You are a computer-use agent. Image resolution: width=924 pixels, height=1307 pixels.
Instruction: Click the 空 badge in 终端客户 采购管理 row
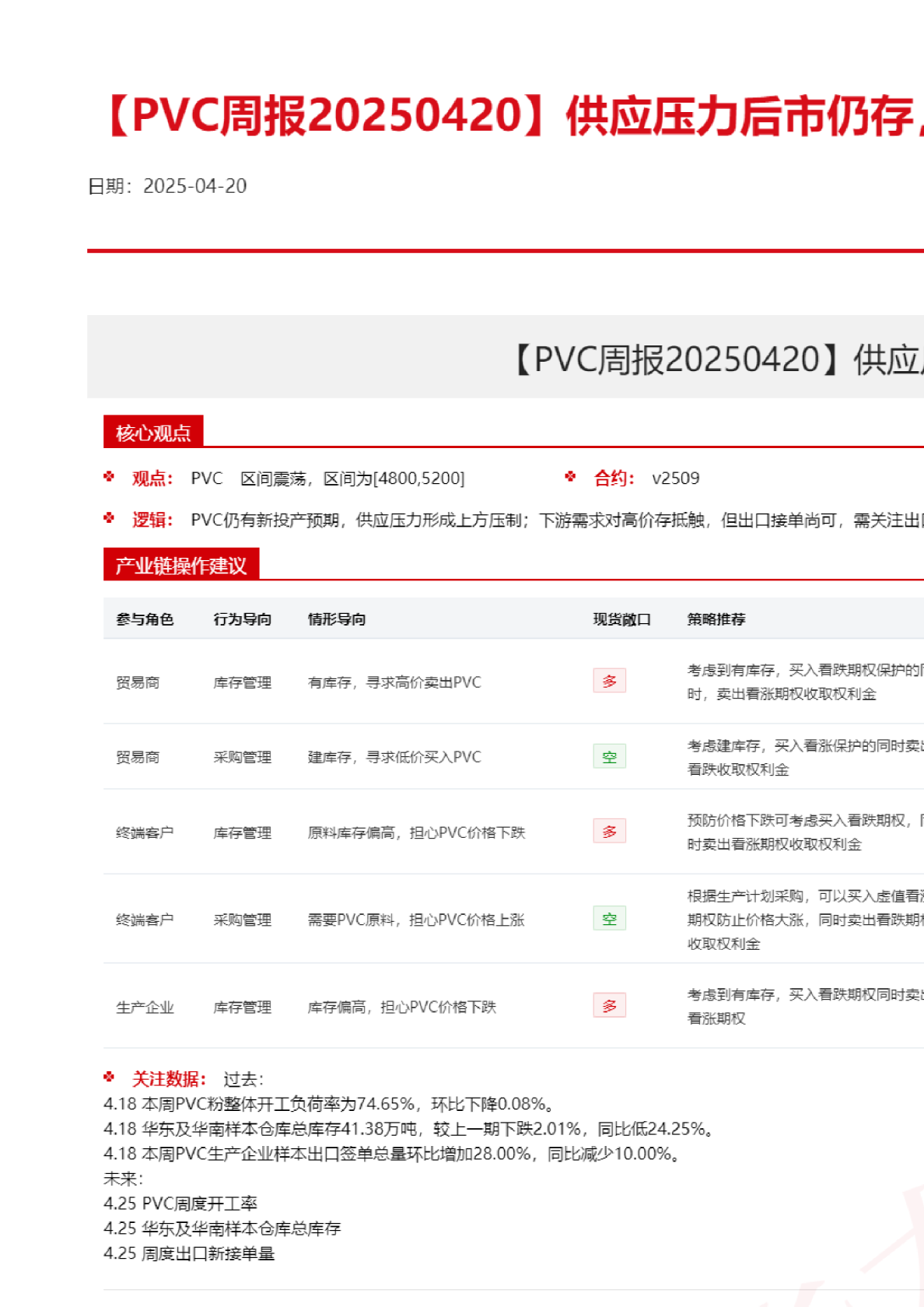coord(609,919)
